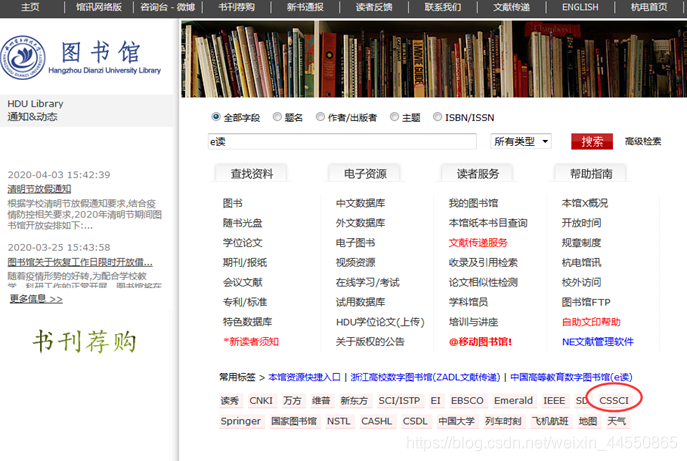The image size is (687, 461).
Task: Click the search input field containing e读
Action: 342,142
